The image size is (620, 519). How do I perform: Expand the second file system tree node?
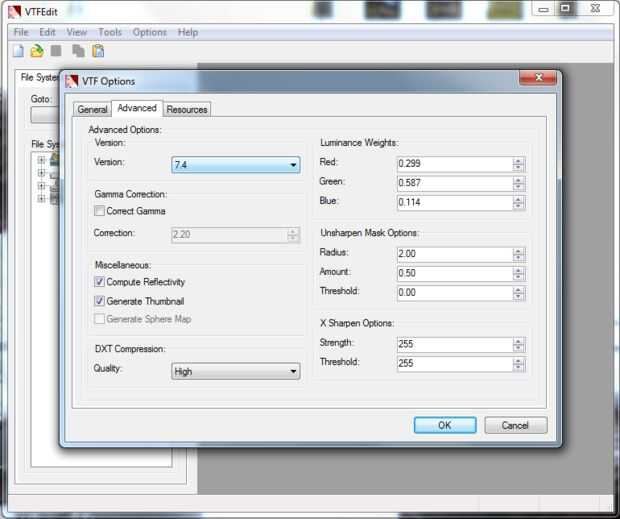[x=41, y=173]
